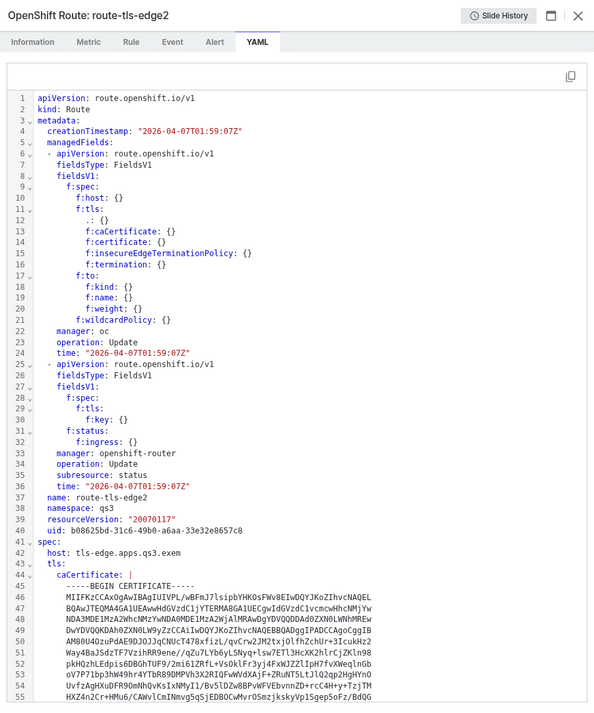
Task: Click the uid value b08625bd-31c6-49b0-a6aa-33e32e8657c8
Action: (156, 530)
